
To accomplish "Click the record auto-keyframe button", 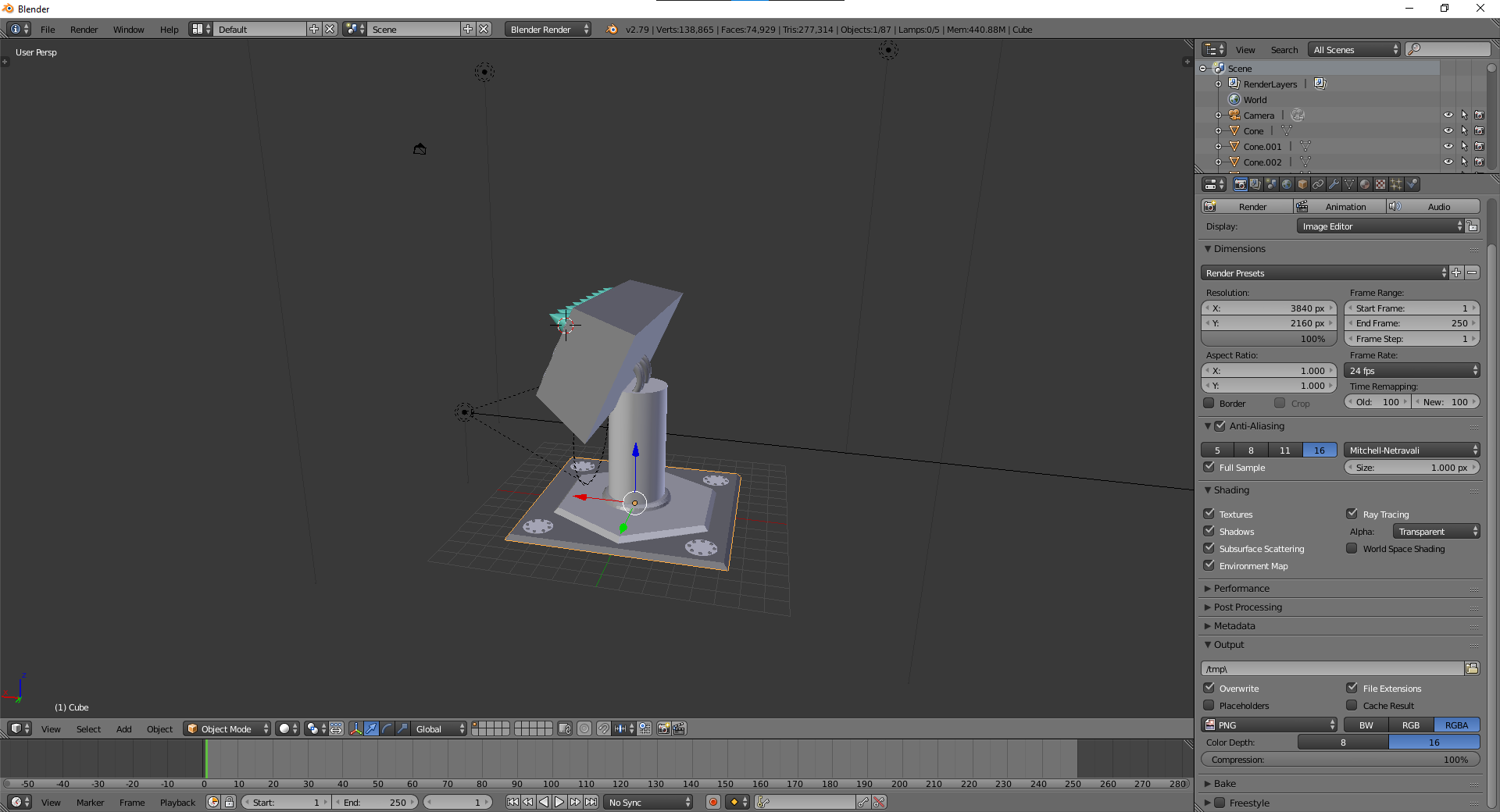I will (x=712, y=802).
